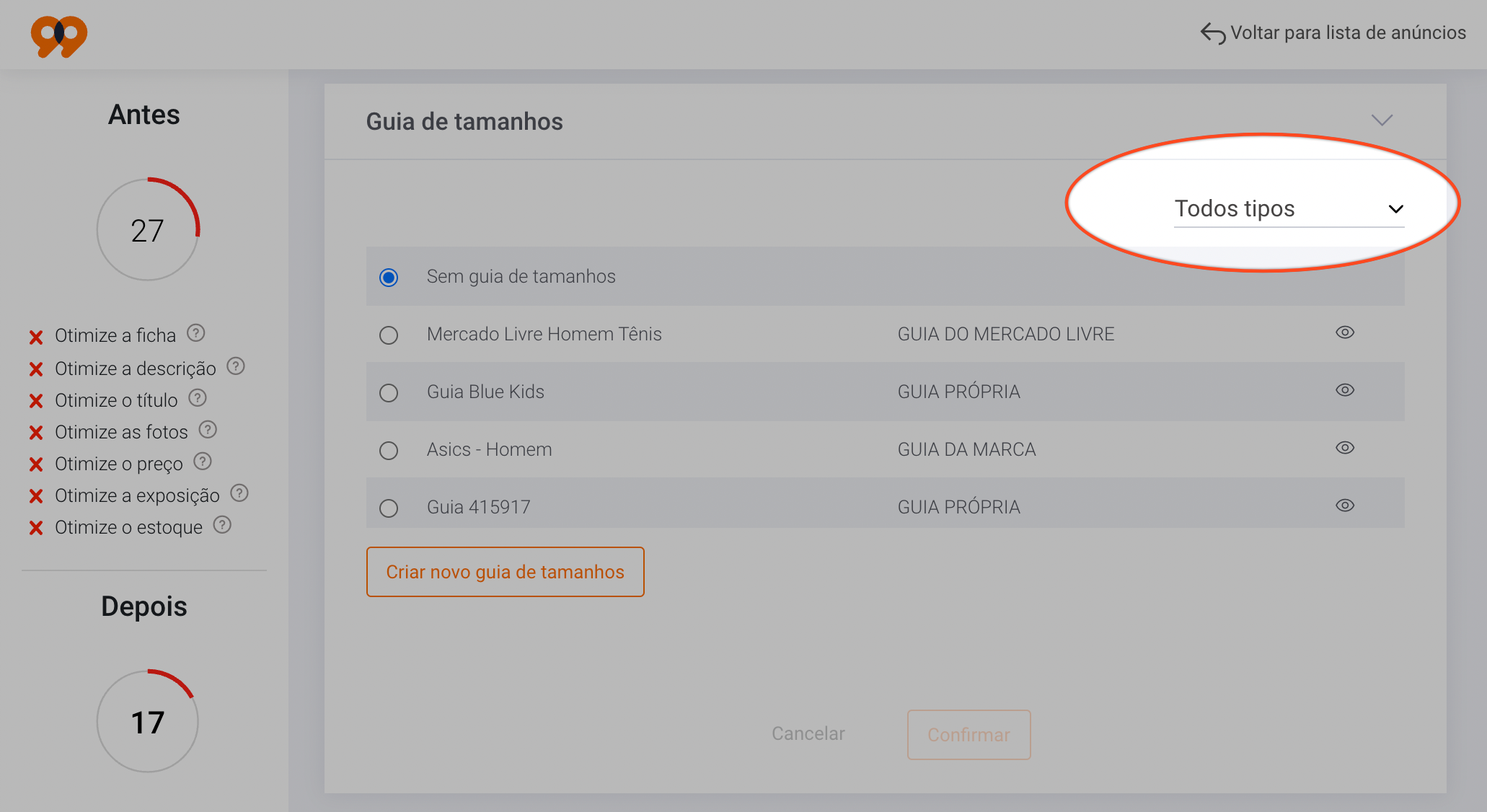Click the Otimize as fotos item
The image size is (1487, 812).
pos(121,432)
